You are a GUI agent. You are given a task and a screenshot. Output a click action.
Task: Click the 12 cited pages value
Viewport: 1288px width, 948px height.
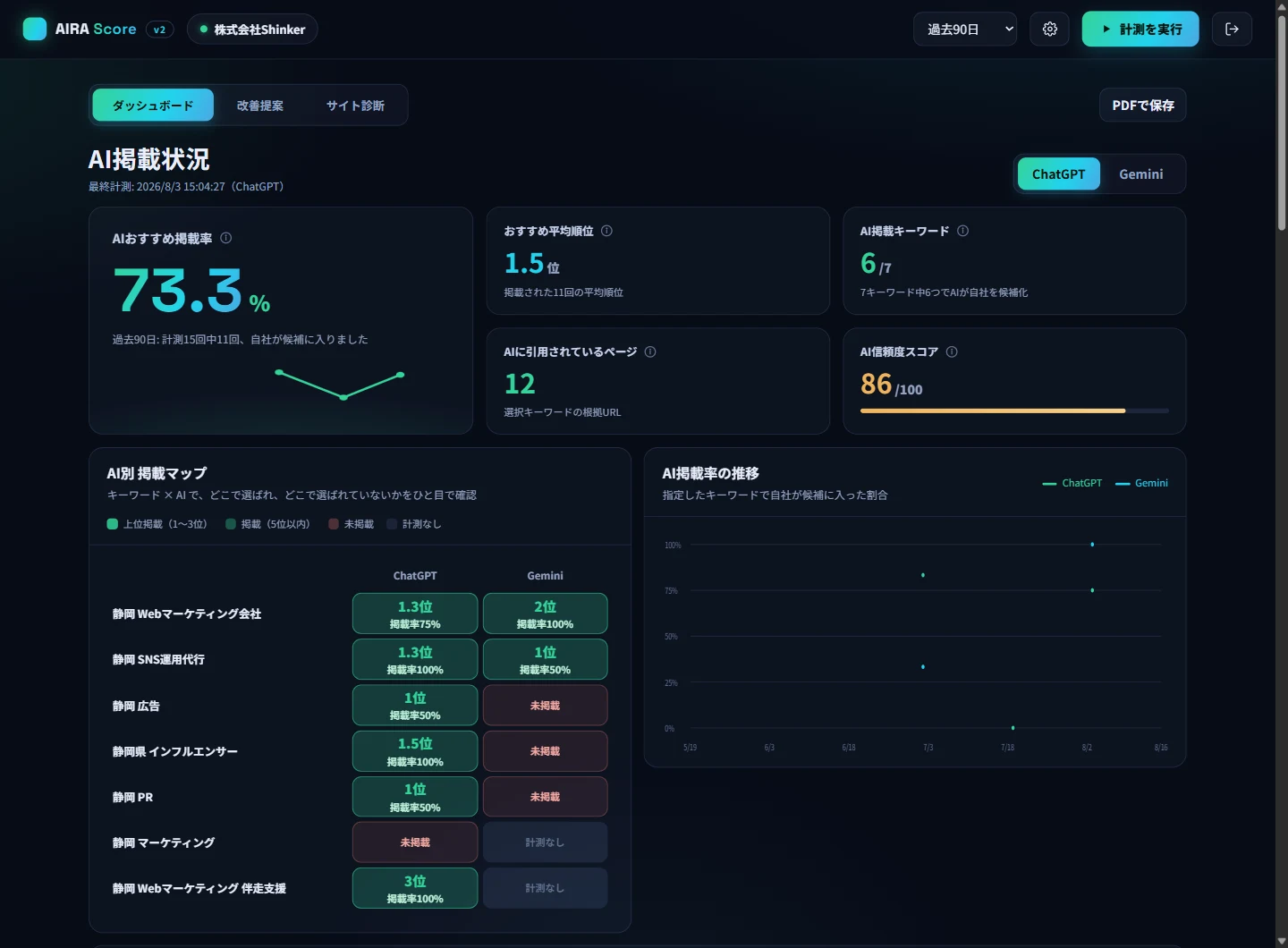coord(520,384)
